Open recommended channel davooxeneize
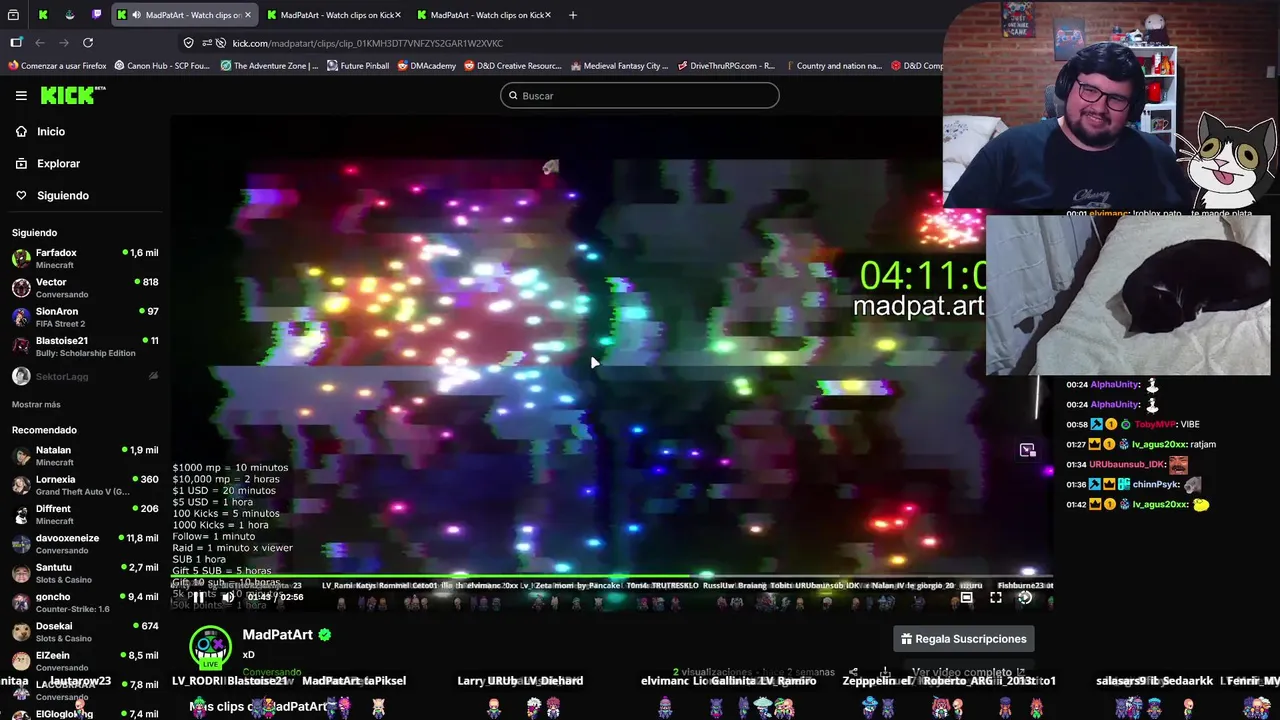The width and height of the screenshot is (1280, 720). [84, 544]
